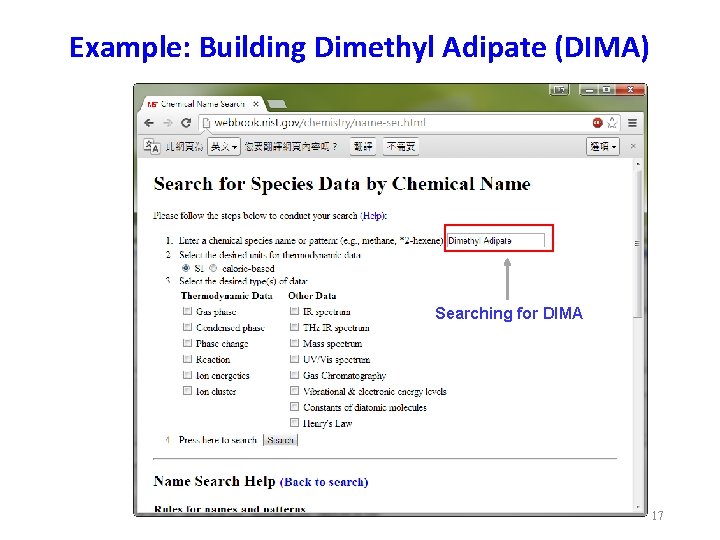Check the UV/Vis spectrum checkbox
The image size is (720, 540).
coord(294,359)
